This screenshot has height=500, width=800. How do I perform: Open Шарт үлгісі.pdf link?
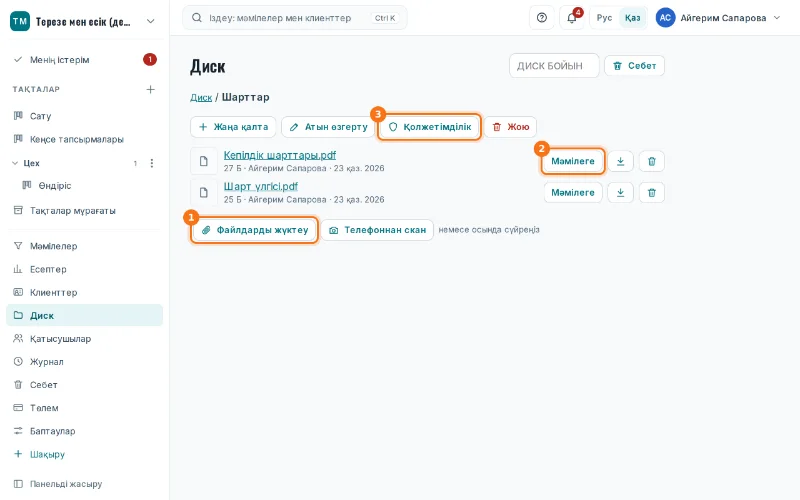coord(261,186)
